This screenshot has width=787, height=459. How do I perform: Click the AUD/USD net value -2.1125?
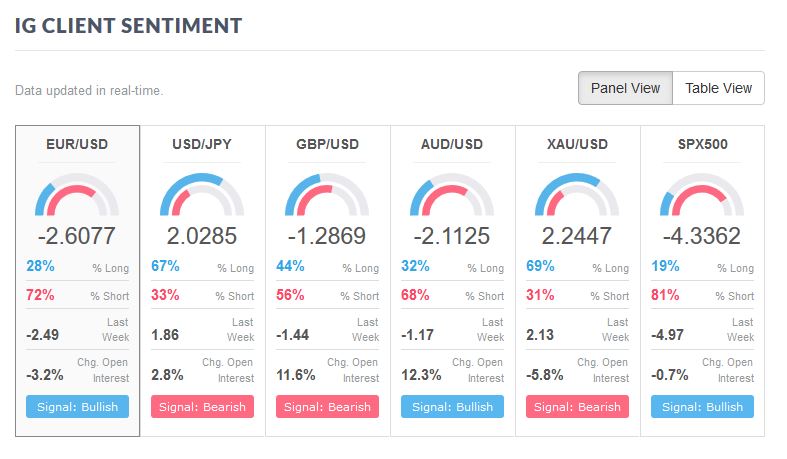coord(452,237)
